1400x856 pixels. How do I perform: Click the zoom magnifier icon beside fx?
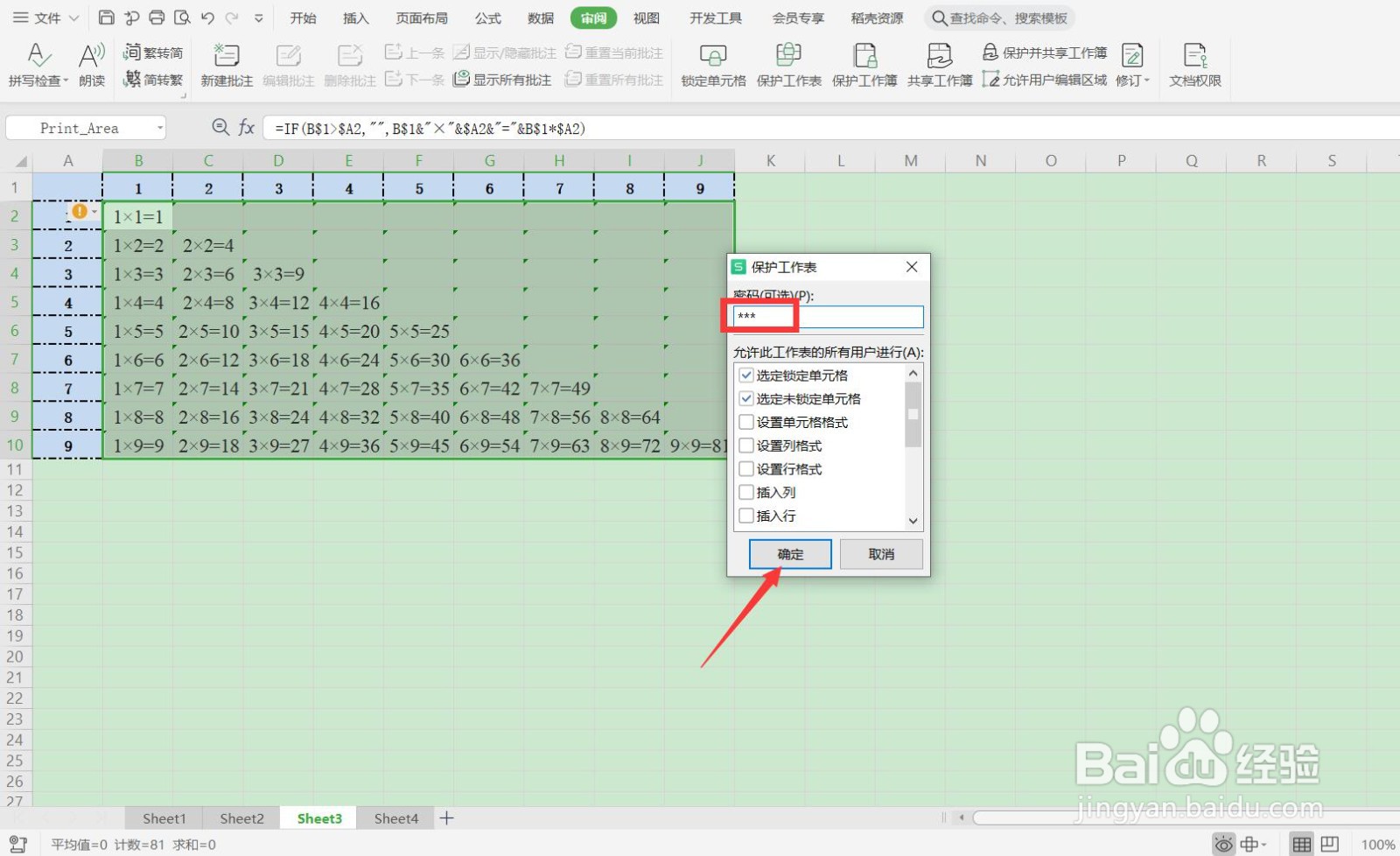220,128
